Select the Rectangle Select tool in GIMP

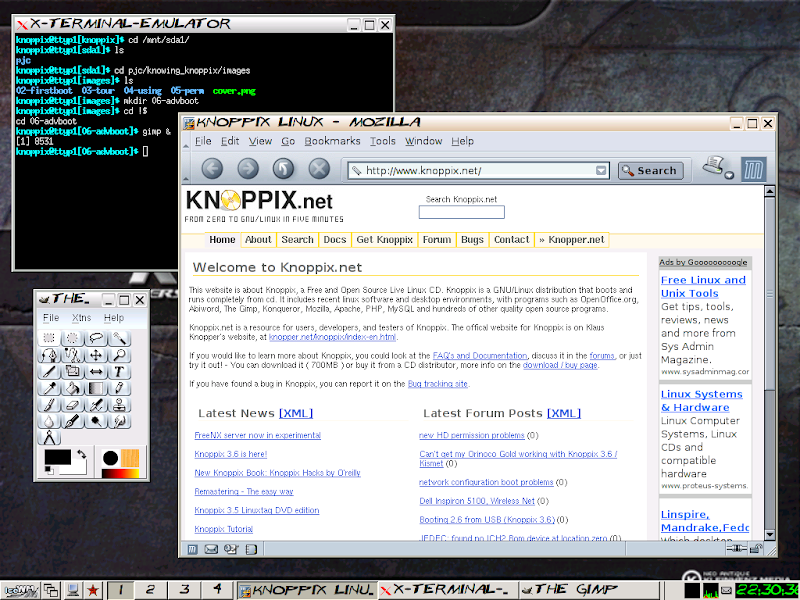coord(46,337)
